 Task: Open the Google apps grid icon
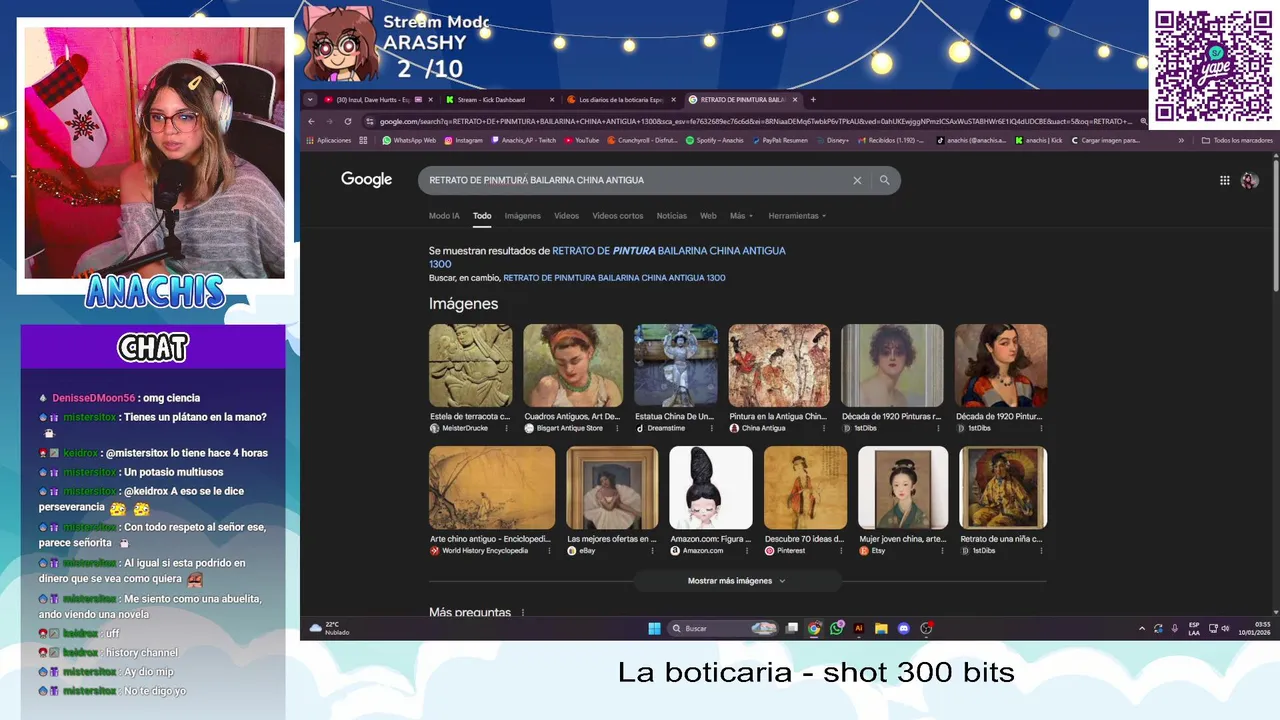(1224, 181)
